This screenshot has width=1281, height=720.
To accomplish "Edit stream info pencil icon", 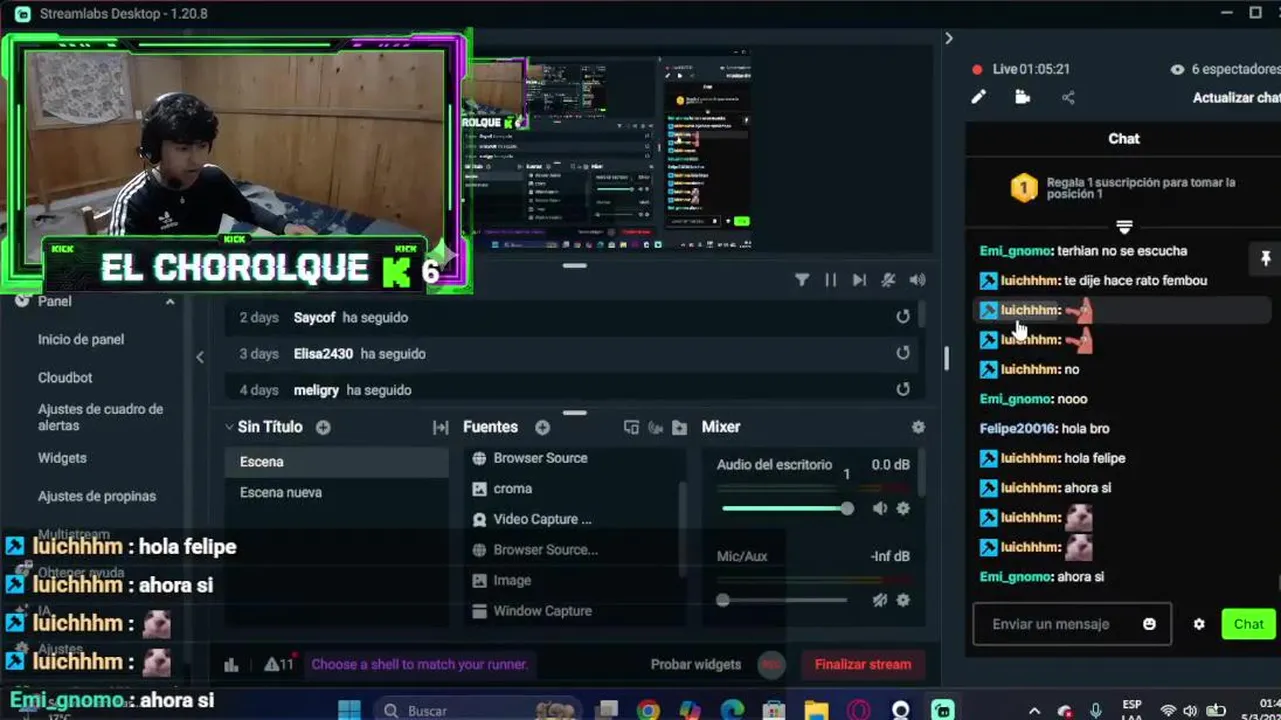I will (x=978, y=97).
